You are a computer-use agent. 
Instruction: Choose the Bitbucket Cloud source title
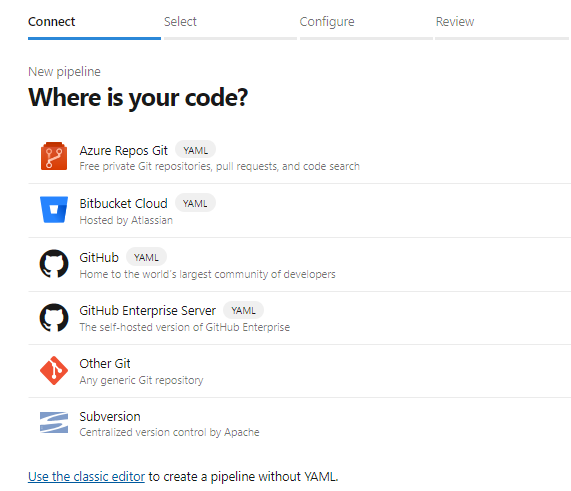(x=123, y=203)
